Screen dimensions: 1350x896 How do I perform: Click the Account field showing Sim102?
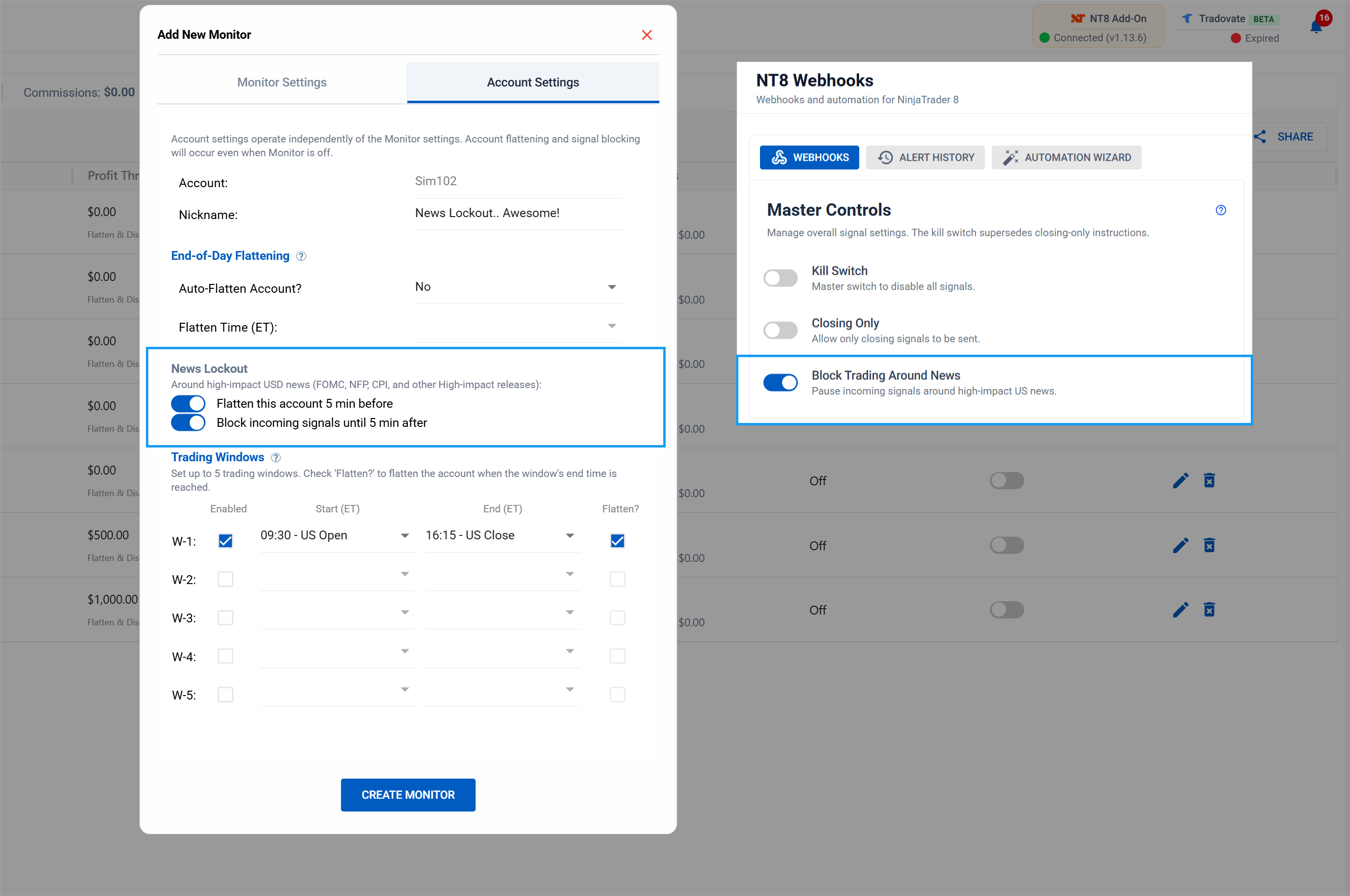(518, 182)
